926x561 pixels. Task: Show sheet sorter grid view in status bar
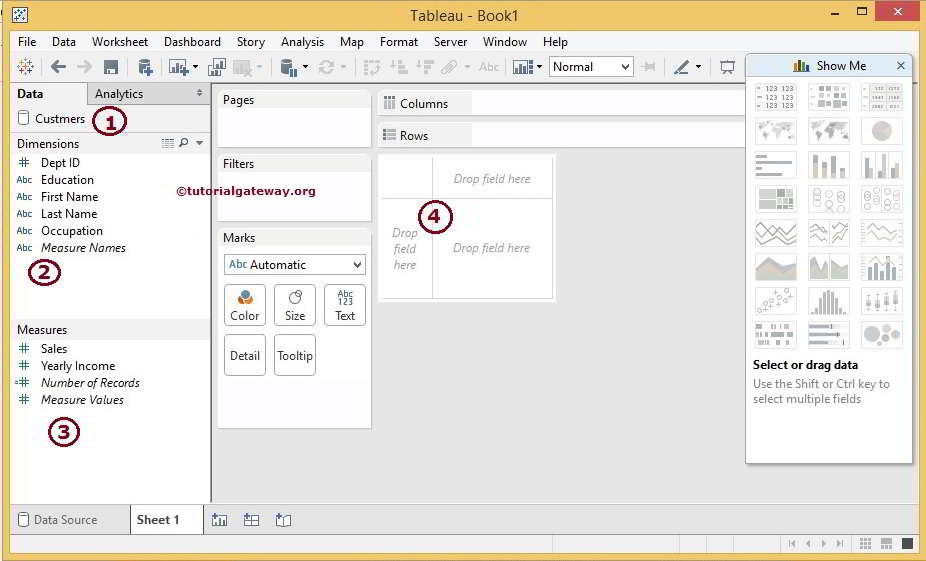coord(865,543)
